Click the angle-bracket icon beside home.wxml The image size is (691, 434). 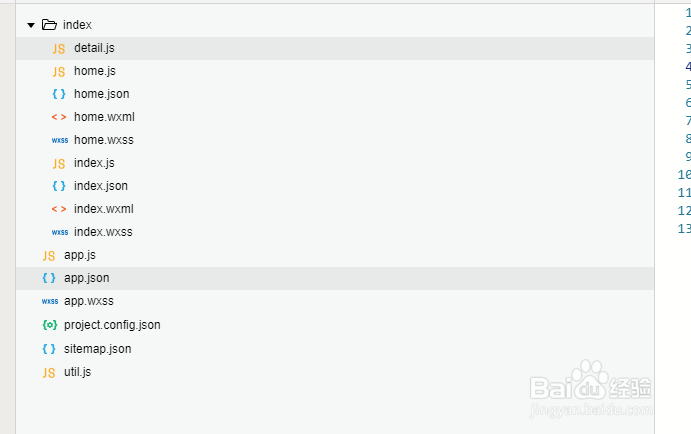(59, 117)
